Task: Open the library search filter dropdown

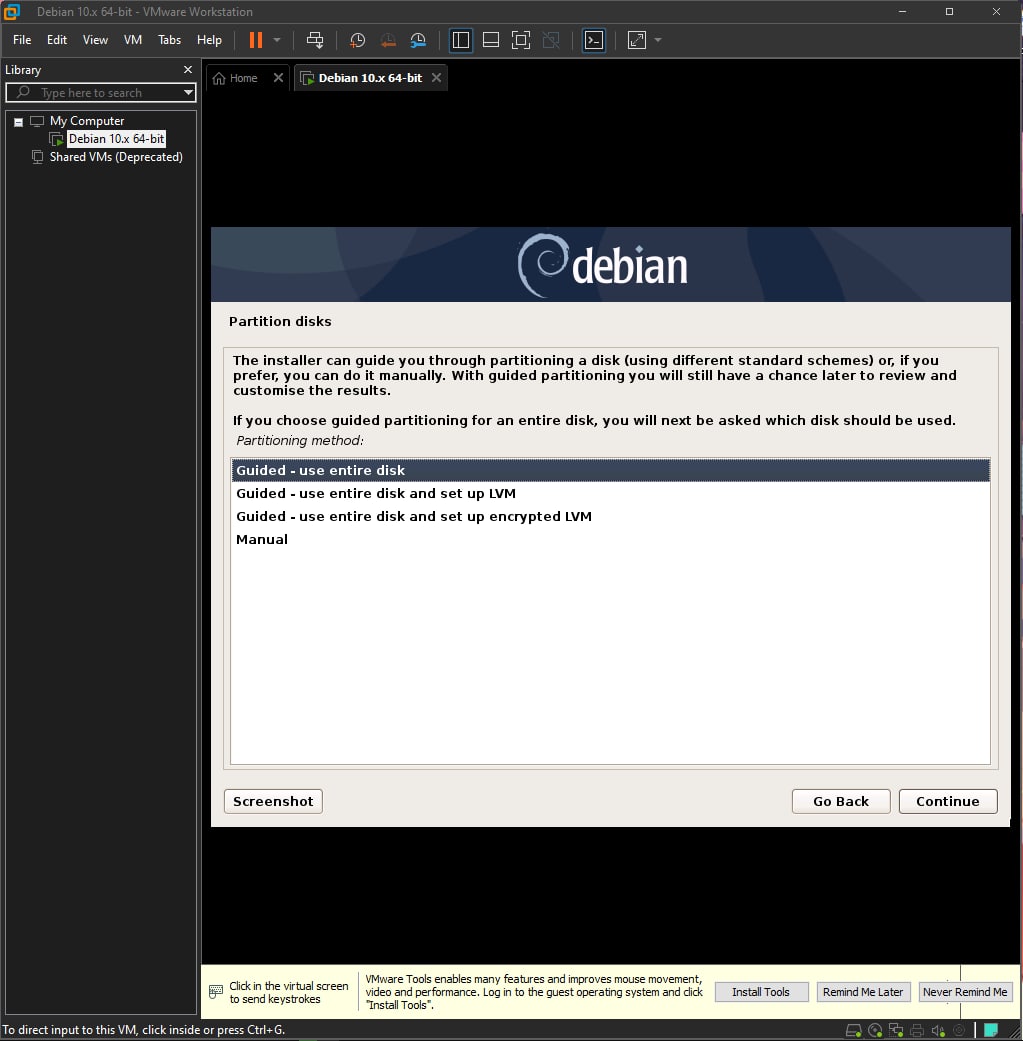Action: (189, 92)
